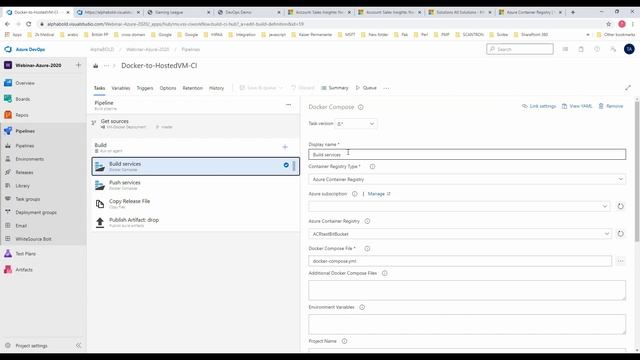Show info for Azure subscription
This screenshot has width=640, height=360.
pos(355,194)
